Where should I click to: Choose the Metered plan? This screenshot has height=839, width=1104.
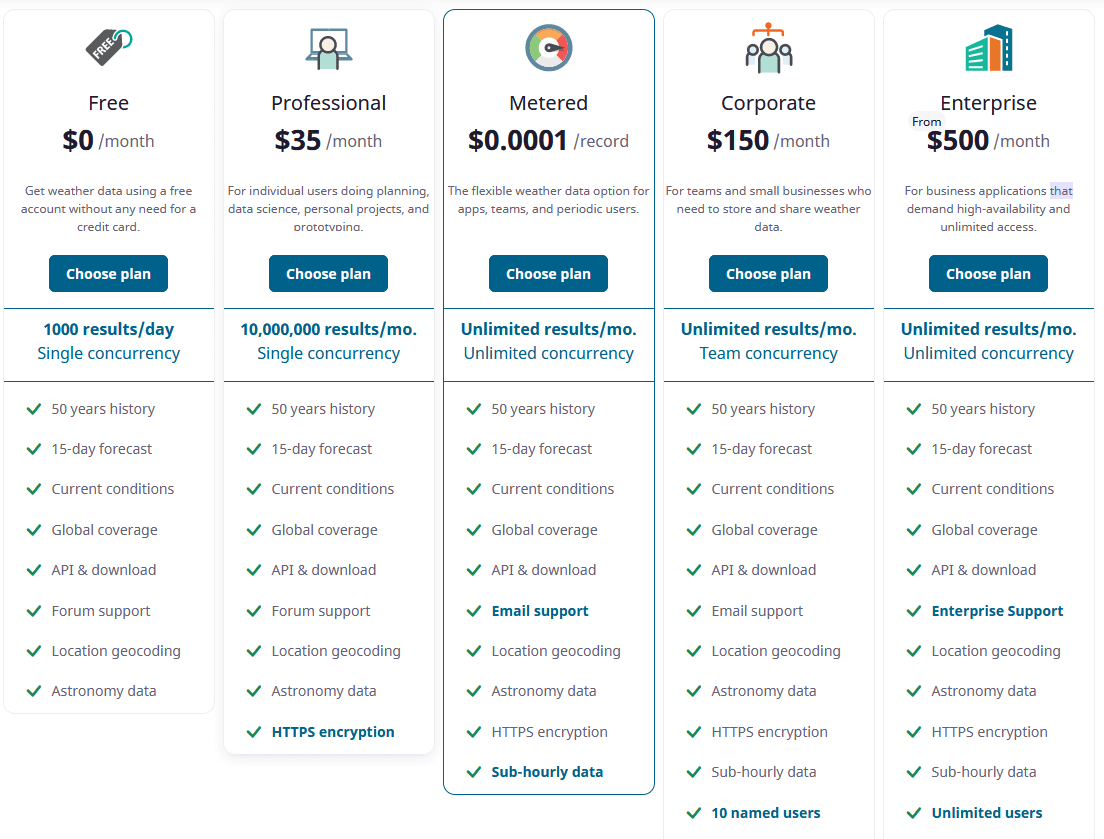coord(548,274)
